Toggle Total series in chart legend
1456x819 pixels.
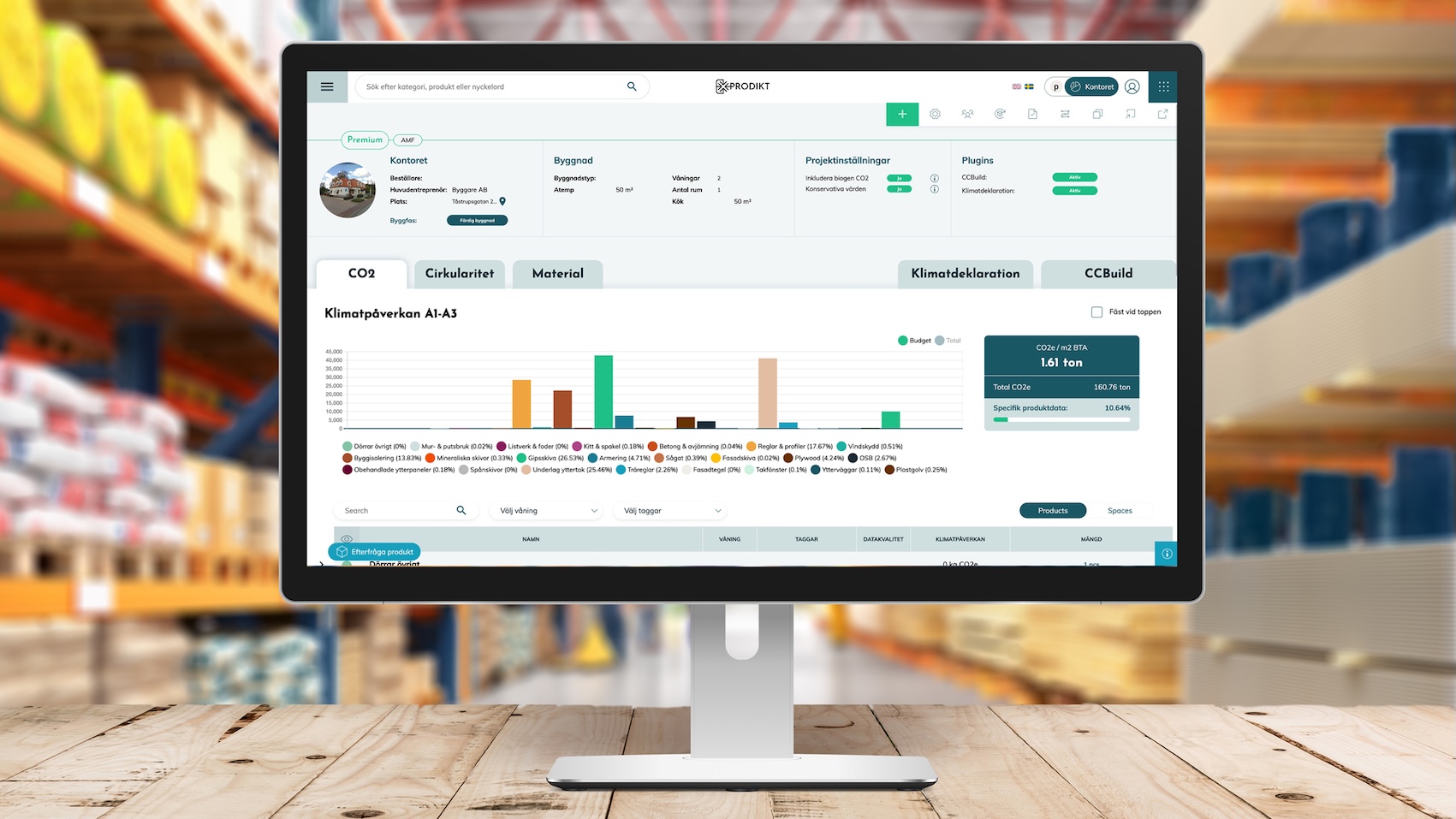[948, 341]
